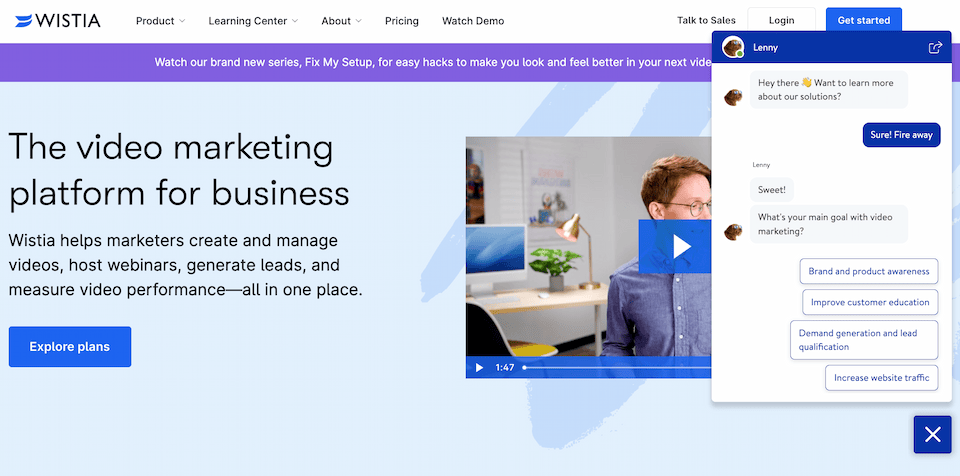Click Lenny's avatar in chat header
960x476 pixels.
733,47
